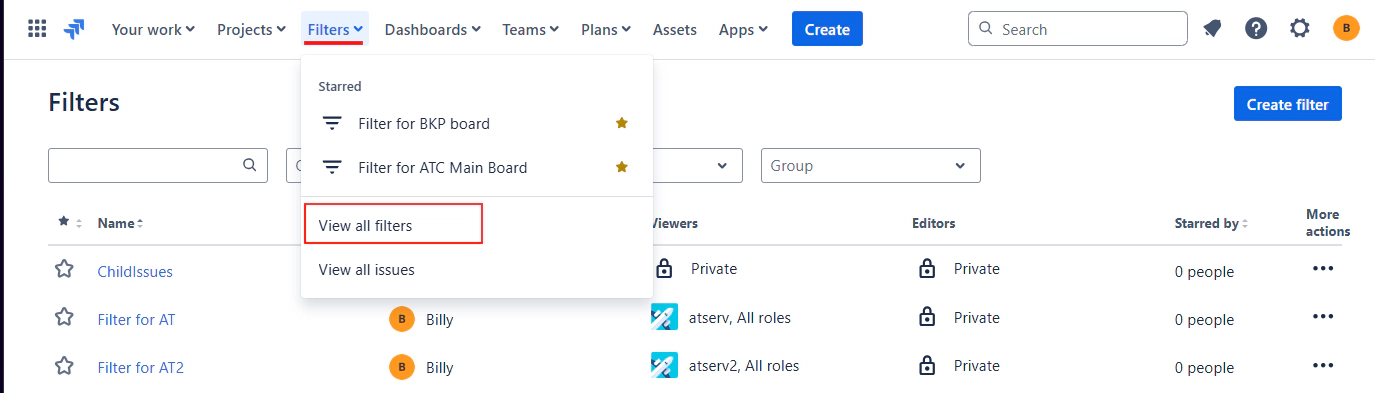This screenshot has height=393, width=1375.
Task: Click editors lock icon in Filter for AT row
Action: click(x=927, y=317)
